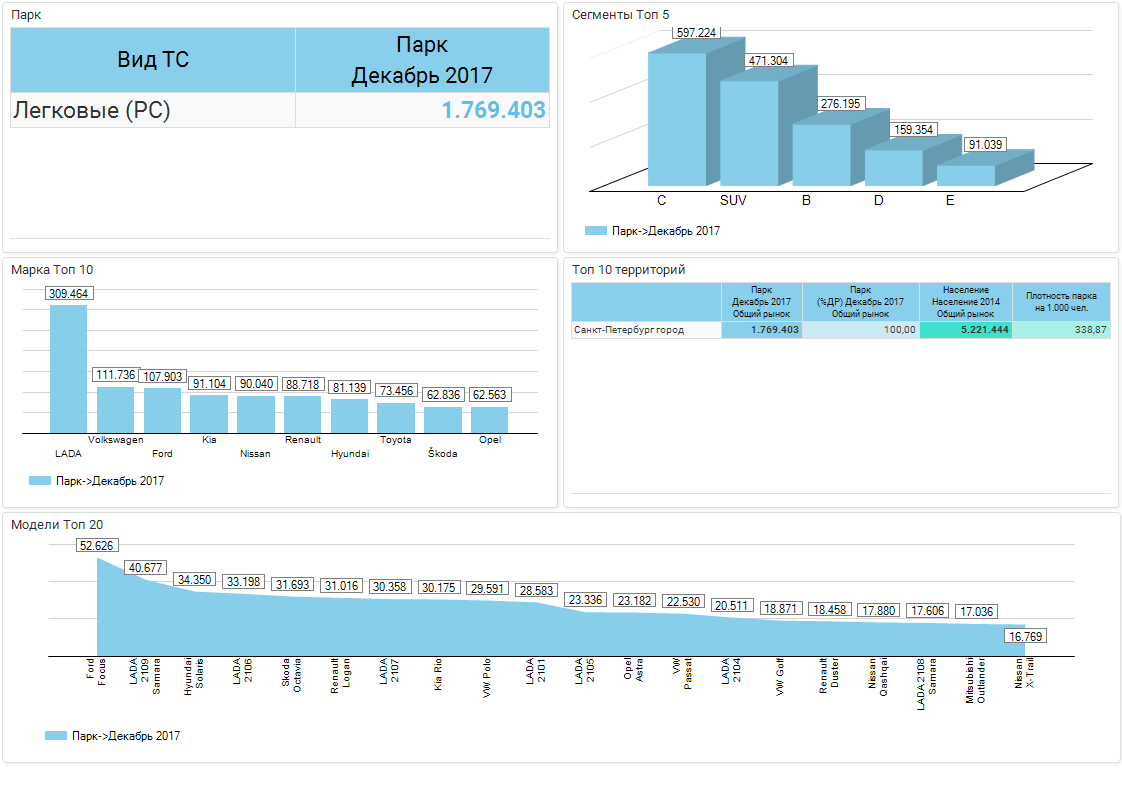1122x793 pixels.
Task: Click legend swatch under Сегменты Топ 5
Action: (x=596, y=231)
